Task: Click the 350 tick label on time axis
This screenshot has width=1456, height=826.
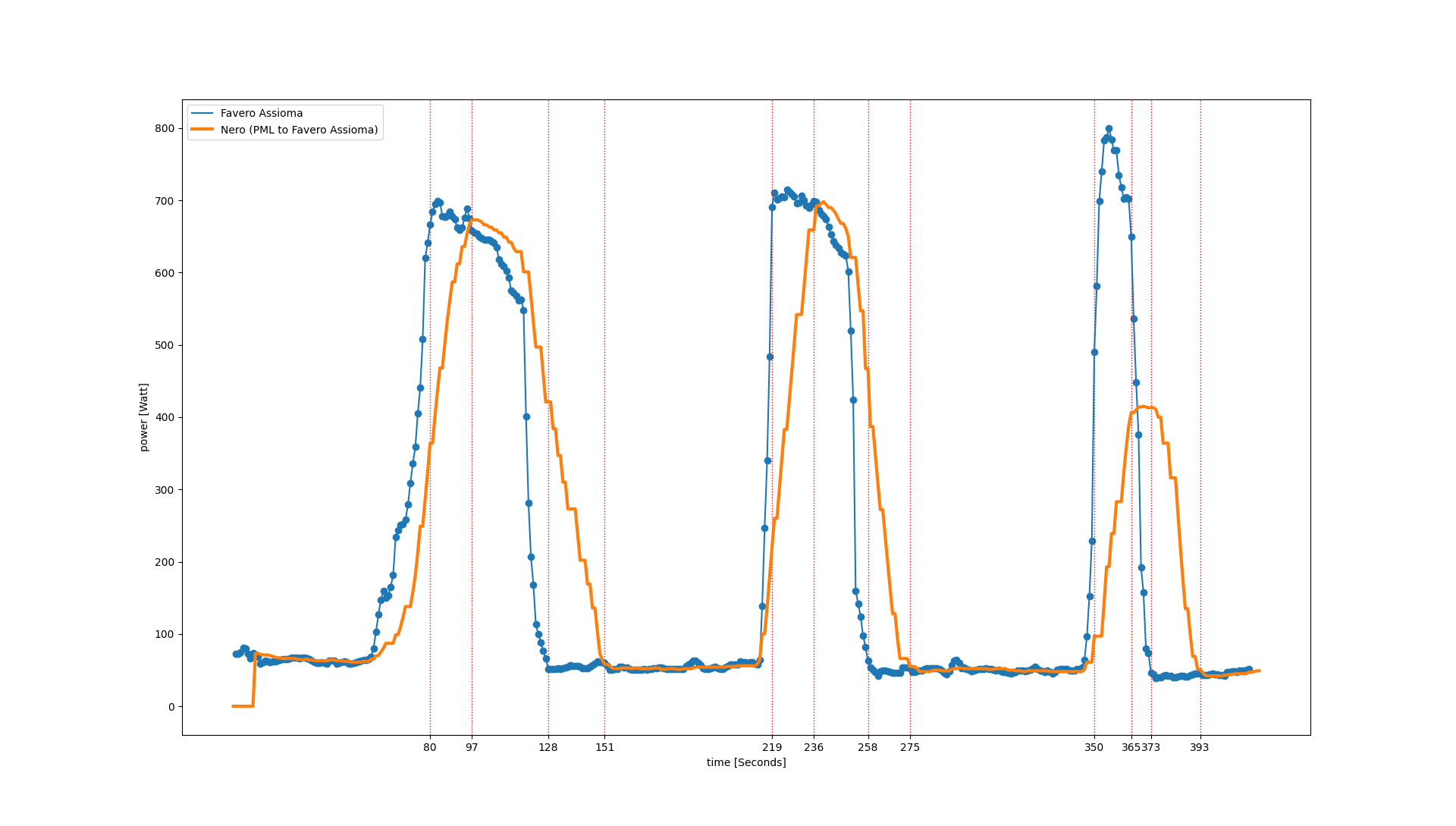Action: coord(1094,748)
